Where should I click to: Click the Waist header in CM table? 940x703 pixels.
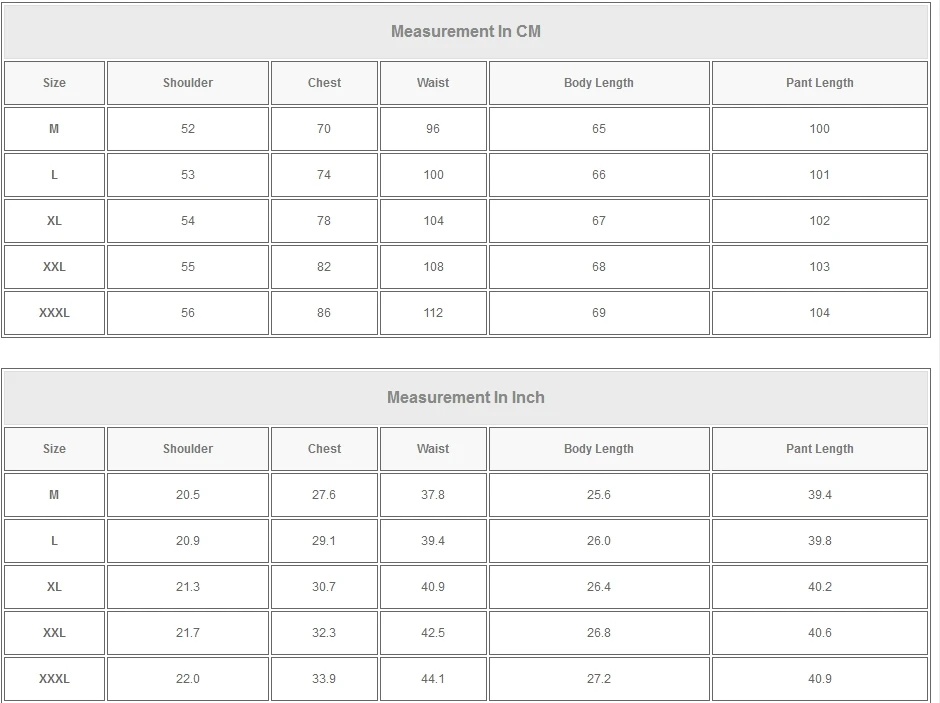pyautogui.click(x=433, y=83)
